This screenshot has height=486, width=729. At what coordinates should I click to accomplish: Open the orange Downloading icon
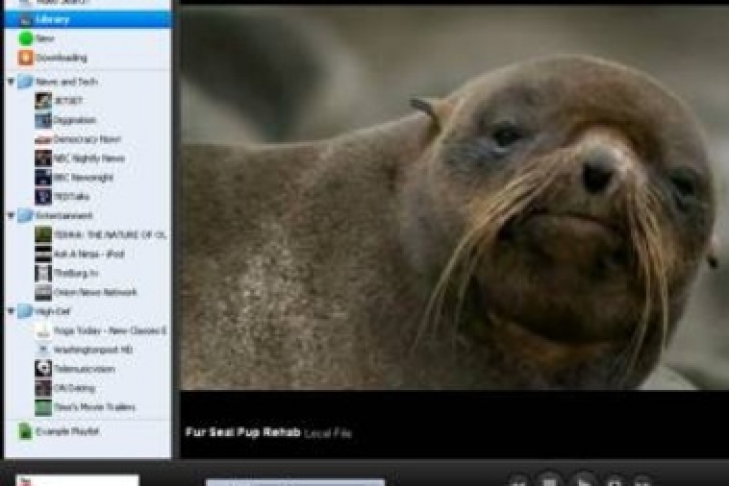coord(26,58)
